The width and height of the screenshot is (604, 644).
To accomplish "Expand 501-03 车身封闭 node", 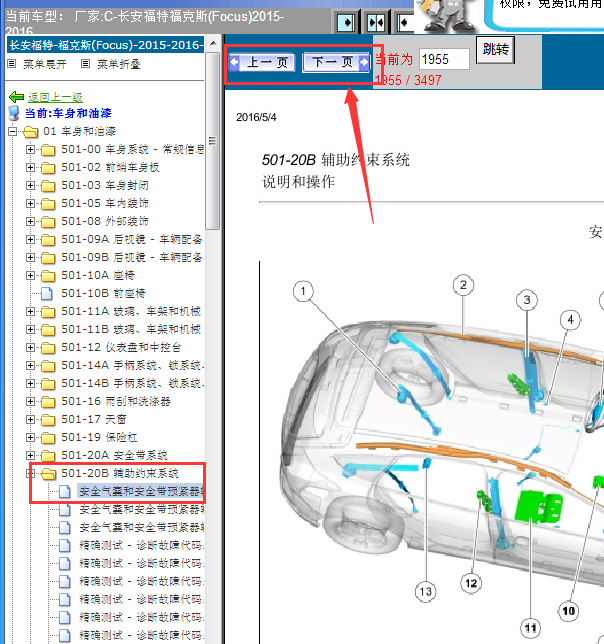I will [x=30, y=186].
